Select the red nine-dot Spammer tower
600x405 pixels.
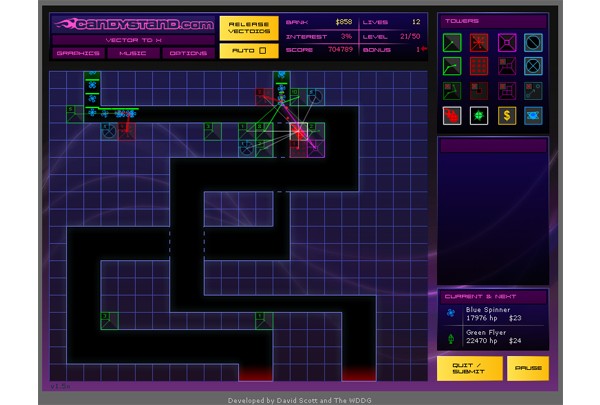(x=479, y=66)
